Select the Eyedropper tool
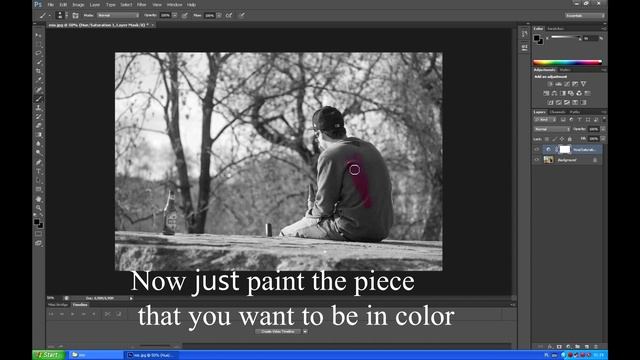The height and width of the screenshot is (360, 640). [x=38, y=80]
